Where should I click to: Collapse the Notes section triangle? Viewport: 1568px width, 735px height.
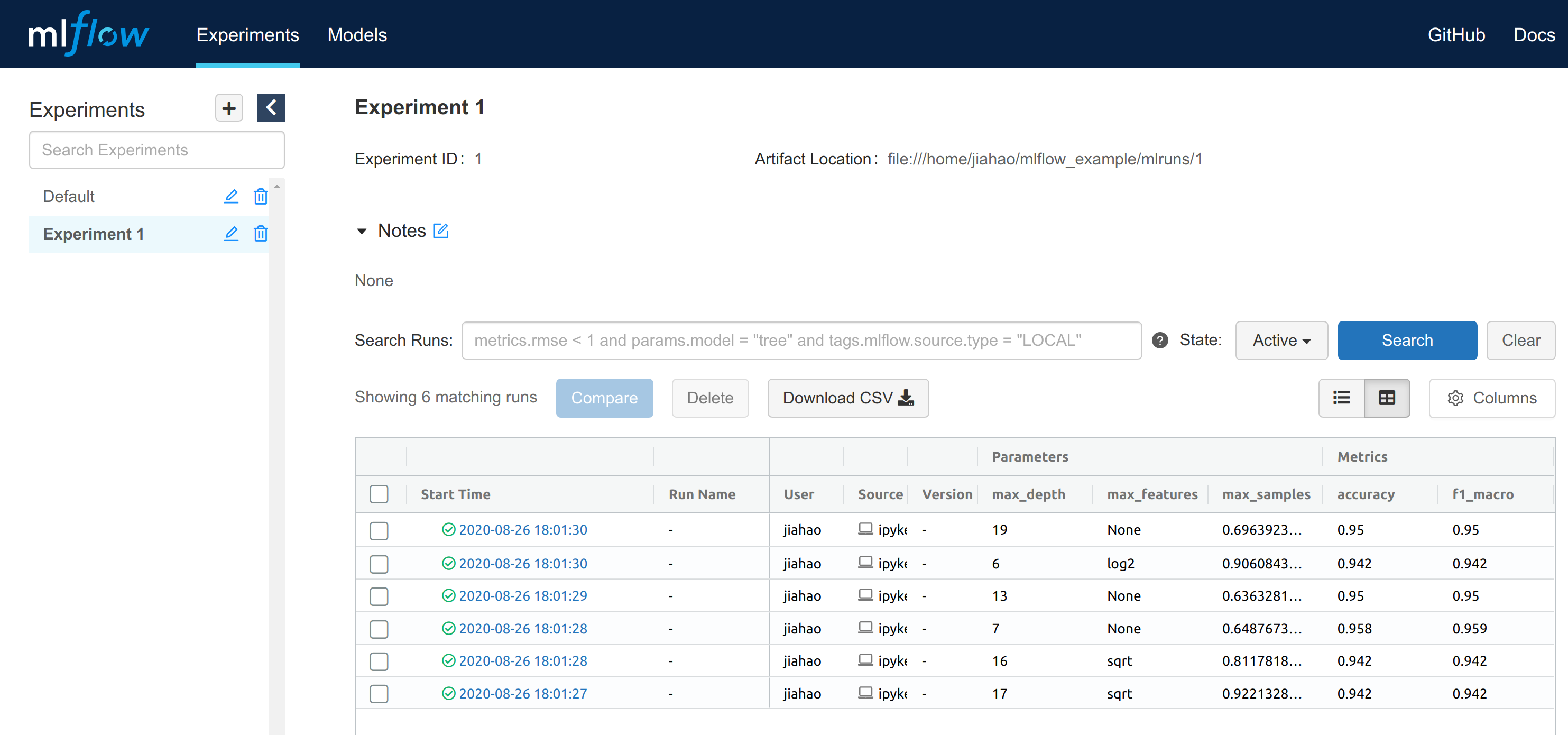[362, 232]
